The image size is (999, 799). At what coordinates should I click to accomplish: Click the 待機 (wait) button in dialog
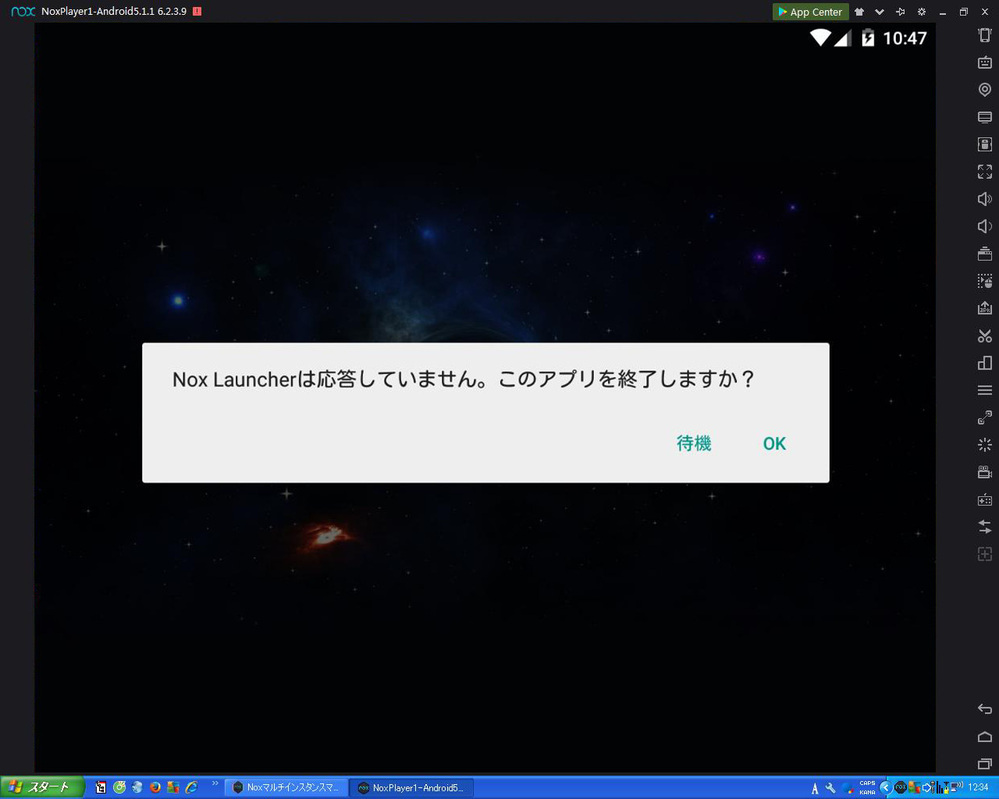[x=694, y=443]
